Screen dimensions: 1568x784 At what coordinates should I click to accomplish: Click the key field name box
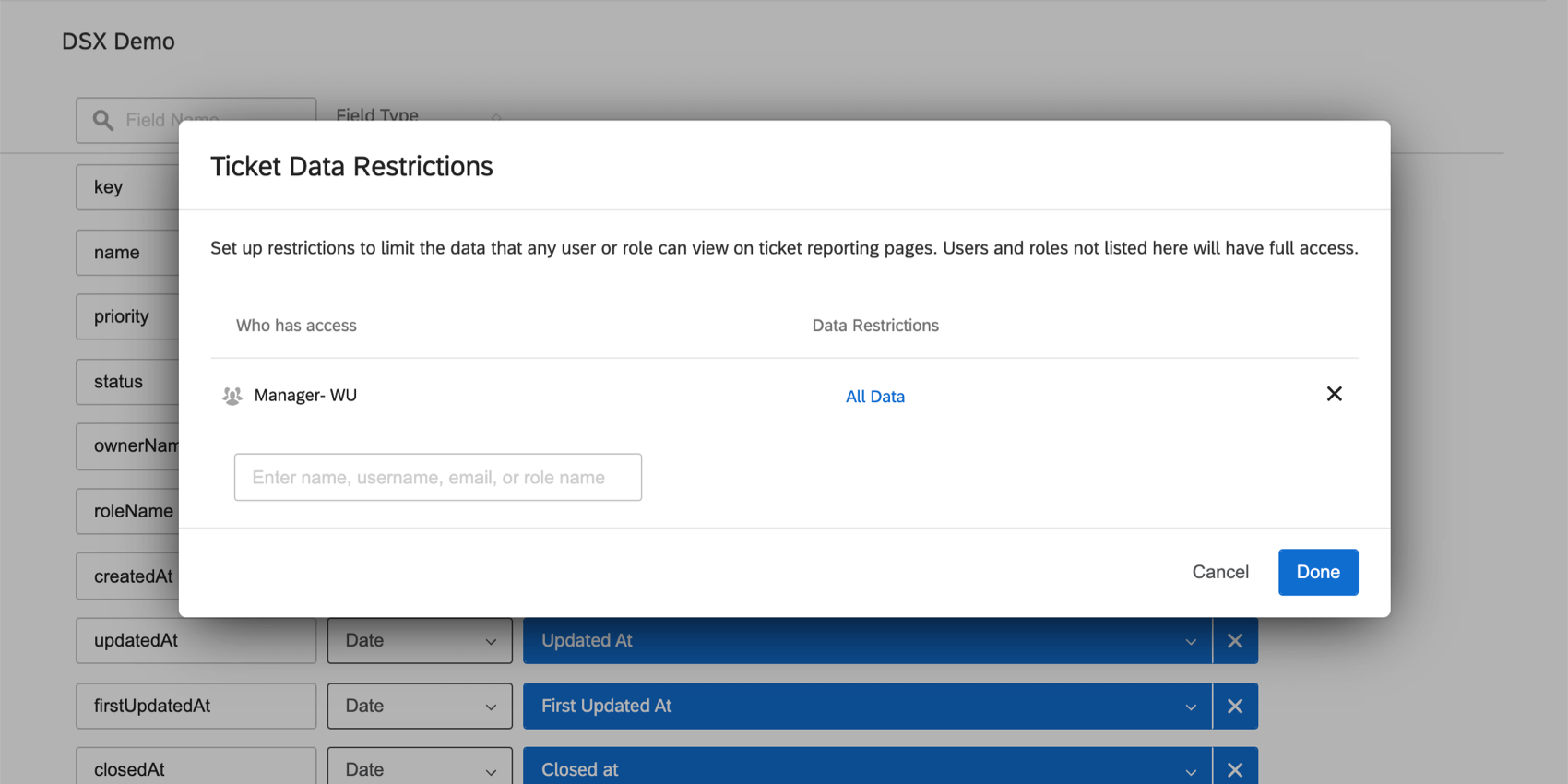click(128, 187)
